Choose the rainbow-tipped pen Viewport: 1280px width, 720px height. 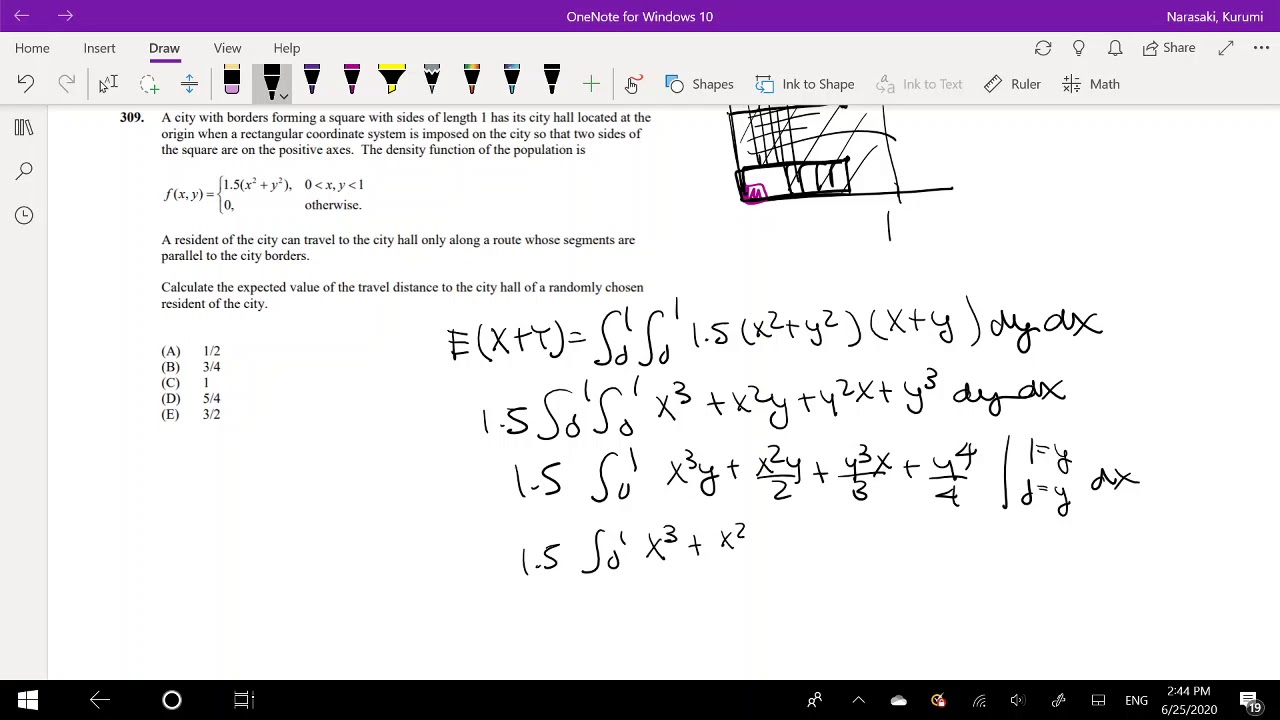click(x=472, y=82)
